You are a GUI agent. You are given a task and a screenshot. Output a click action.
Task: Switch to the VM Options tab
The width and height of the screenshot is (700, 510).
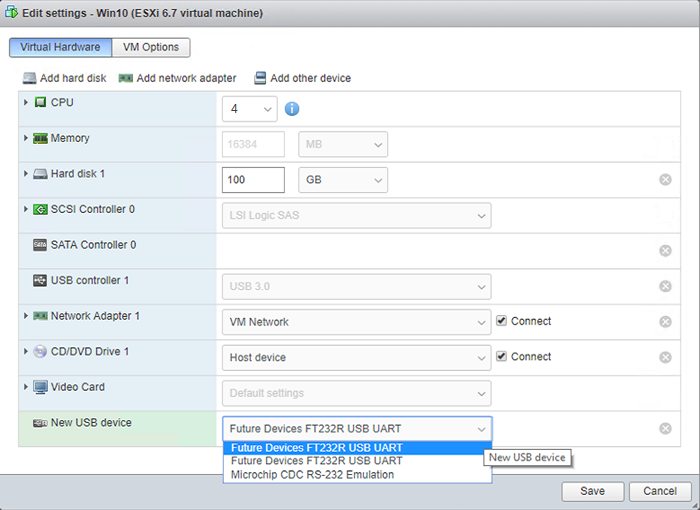[x=150, y=47]
